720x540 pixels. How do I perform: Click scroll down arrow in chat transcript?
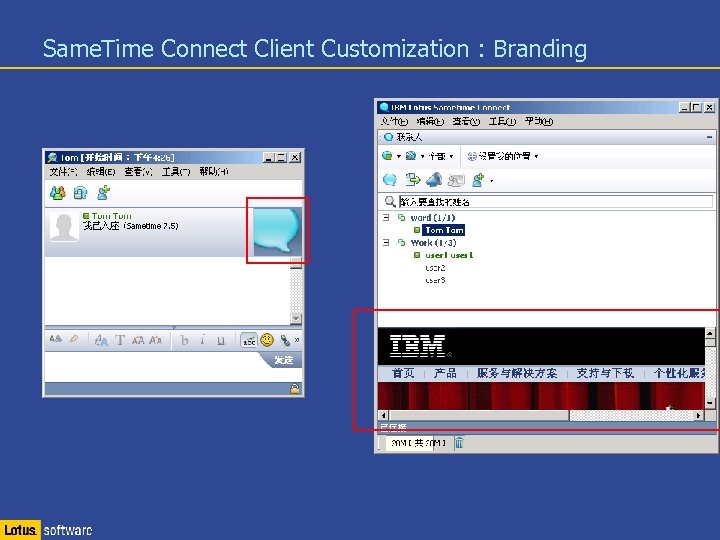[296, 318]
